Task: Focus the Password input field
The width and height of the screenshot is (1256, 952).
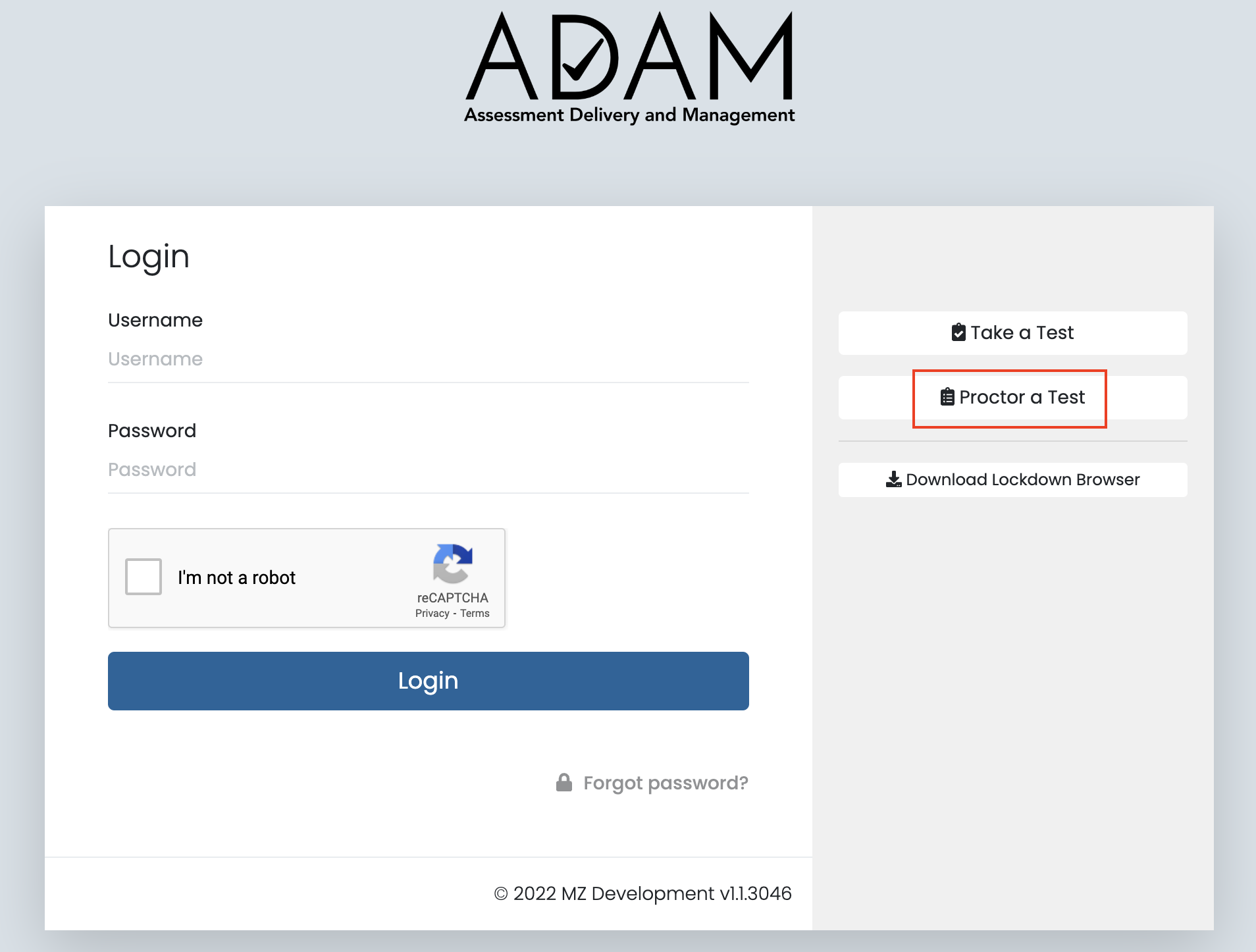Action: pyautogui.click(x=428, y=470)
